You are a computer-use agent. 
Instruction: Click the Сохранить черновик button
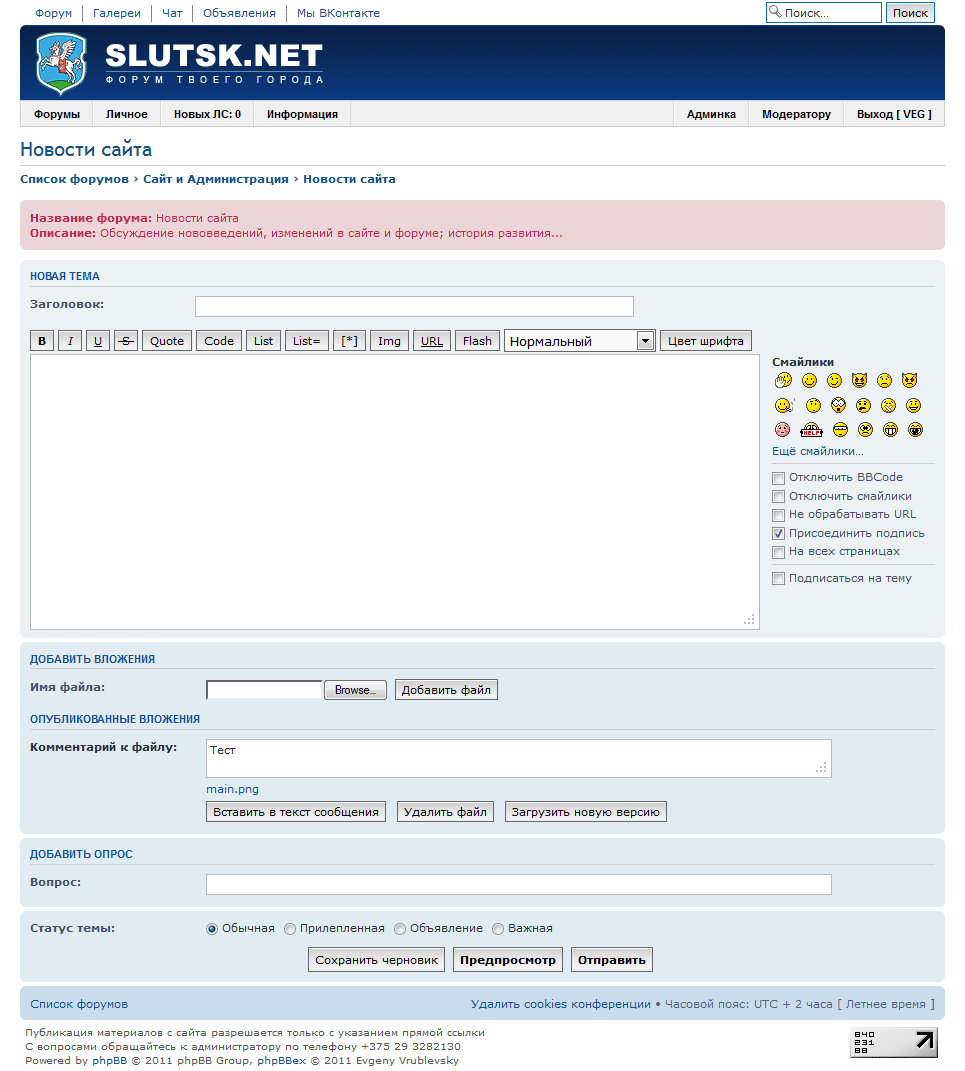point(376,960)
